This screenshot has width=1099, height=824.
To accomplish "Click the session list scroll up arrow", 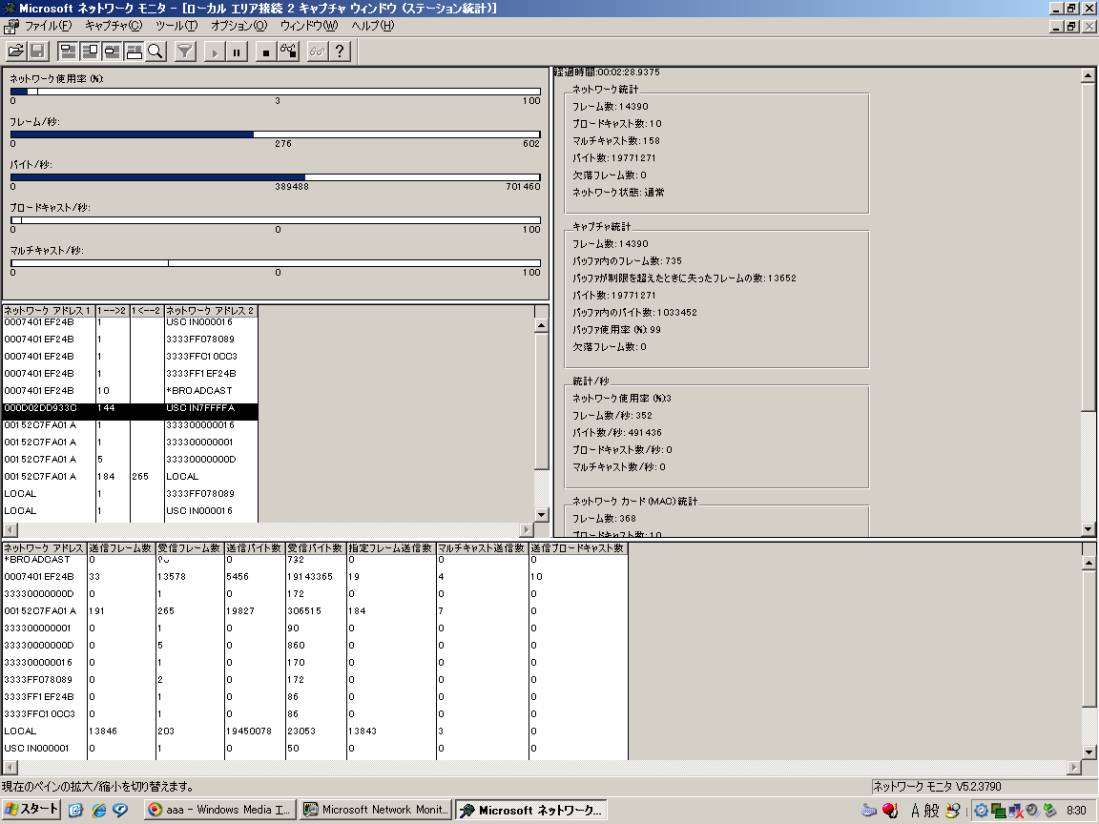I will [x=541, y=325].
